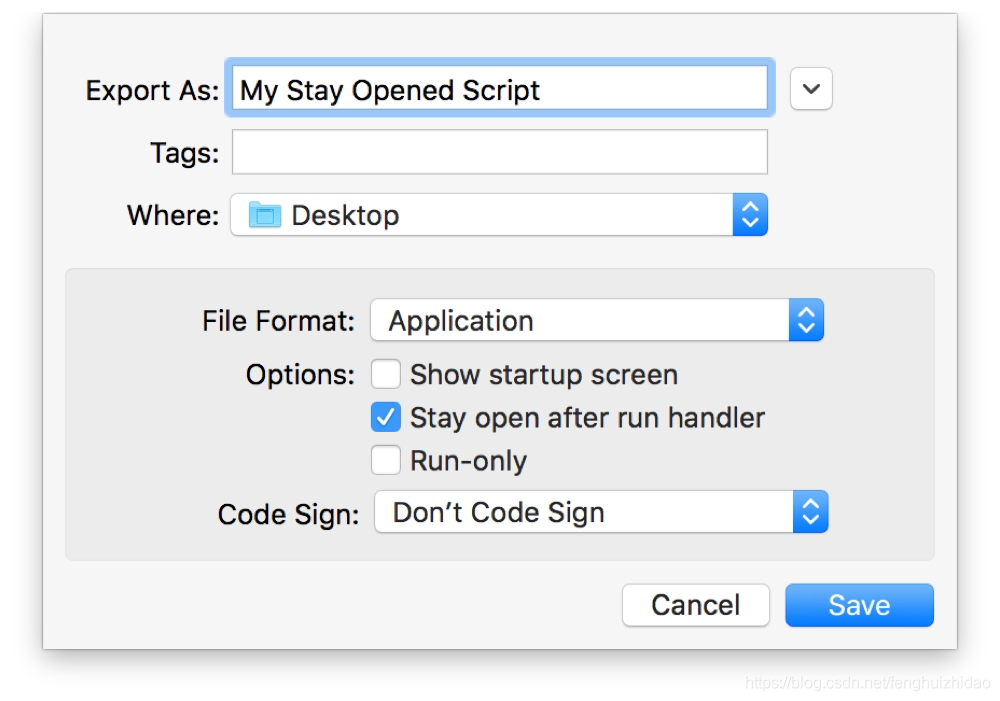1000x701 pixels.
Task: Open the File Format popup showing Application
Action: [597, 320]
